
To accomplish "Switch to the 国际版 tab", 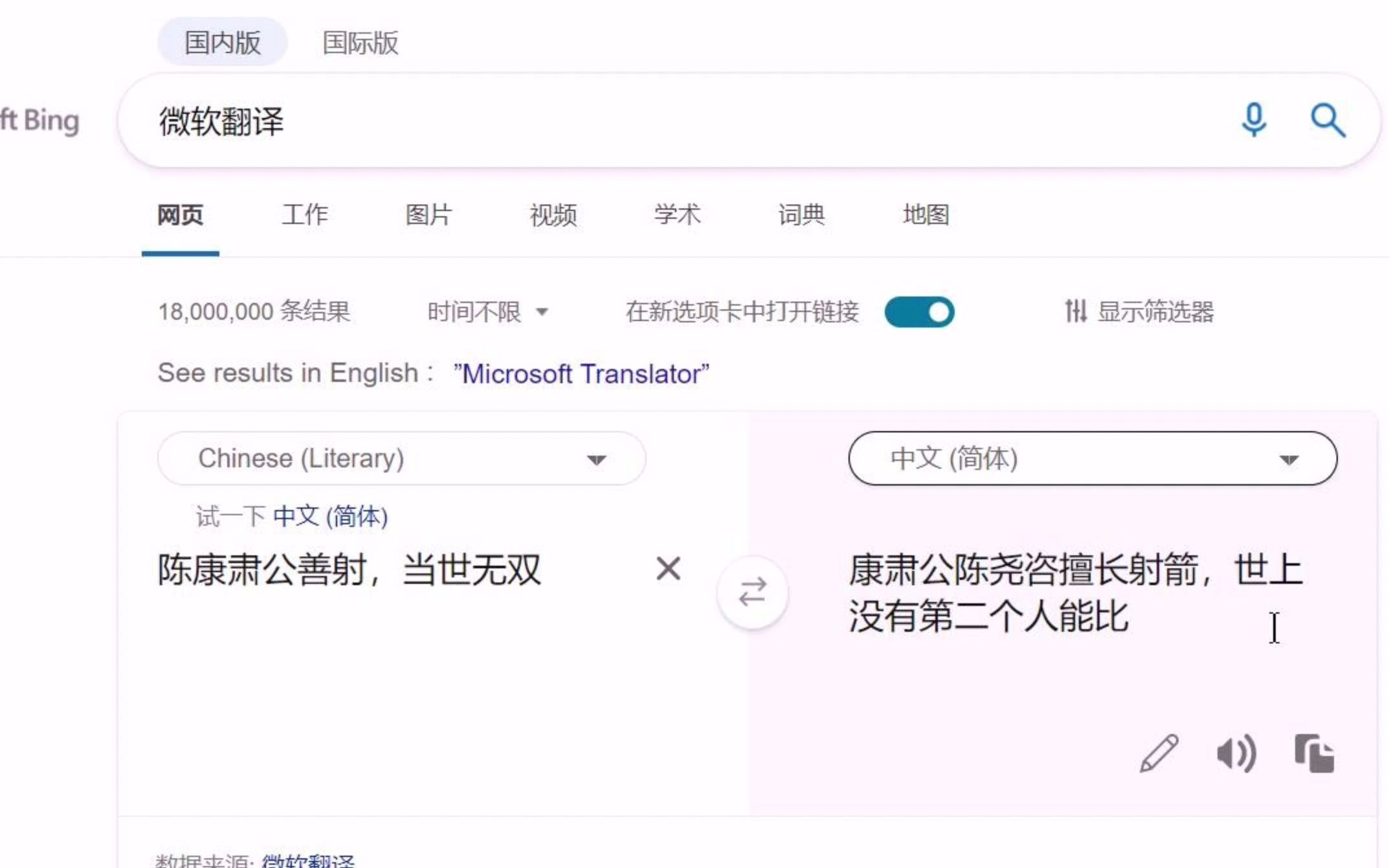I will 361,43.
